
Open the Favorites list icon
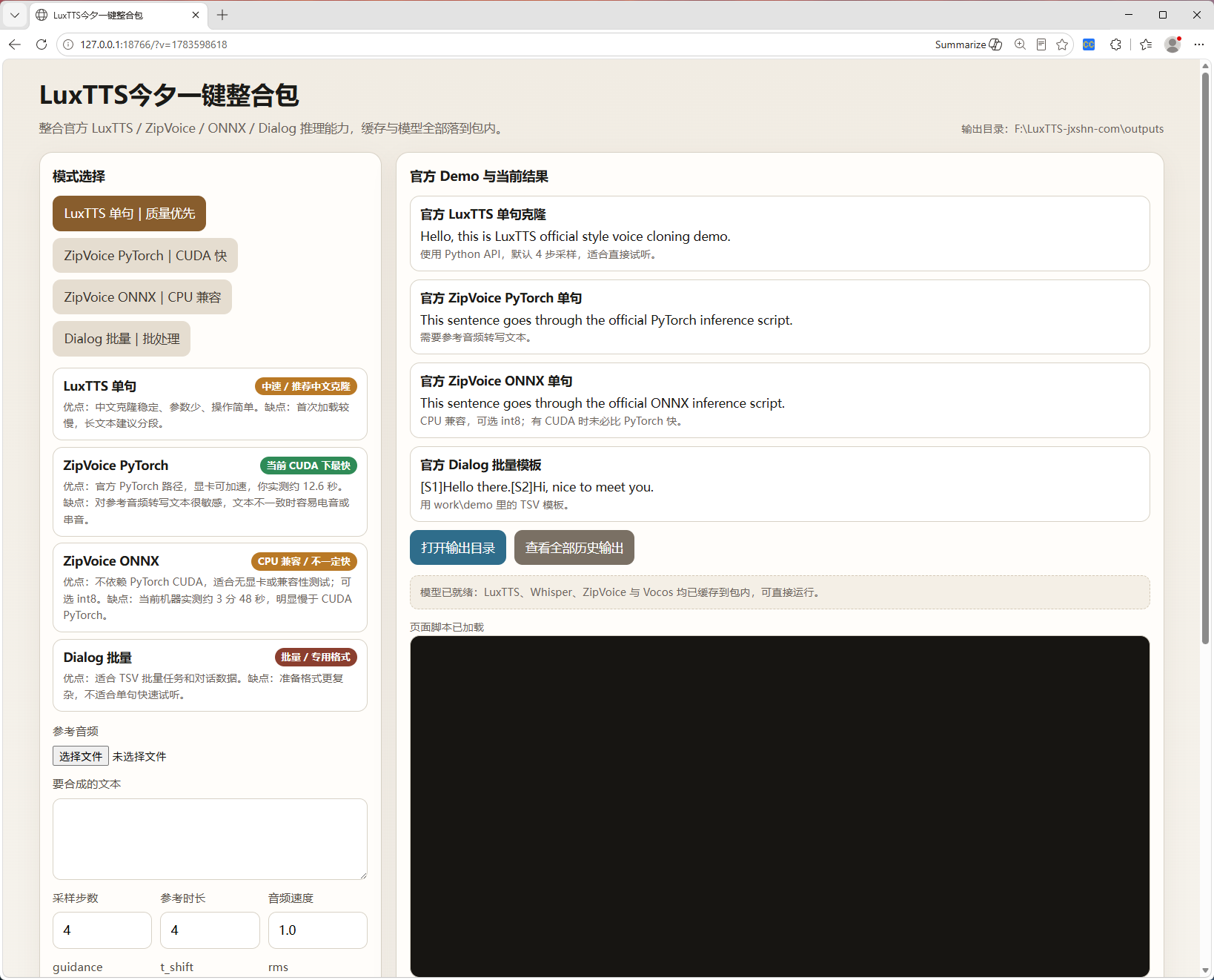pos(1146,44)
